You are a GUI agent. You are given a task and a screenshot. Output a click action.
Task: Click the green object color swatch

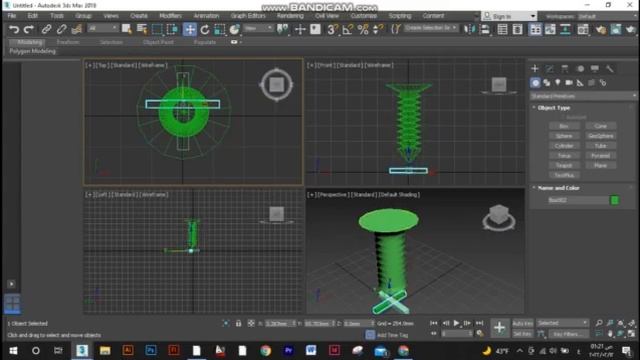pos(614,200)
